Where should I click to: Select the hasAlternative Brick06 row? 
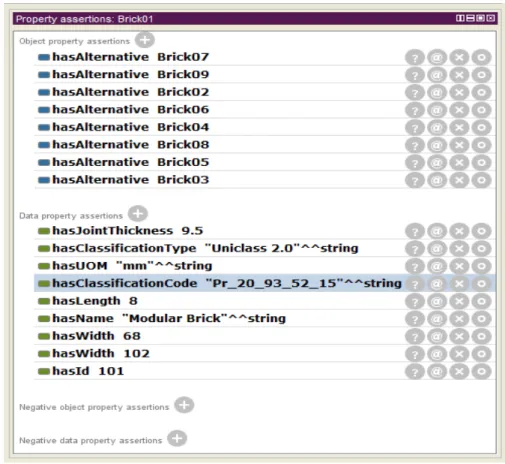point(265,110)
